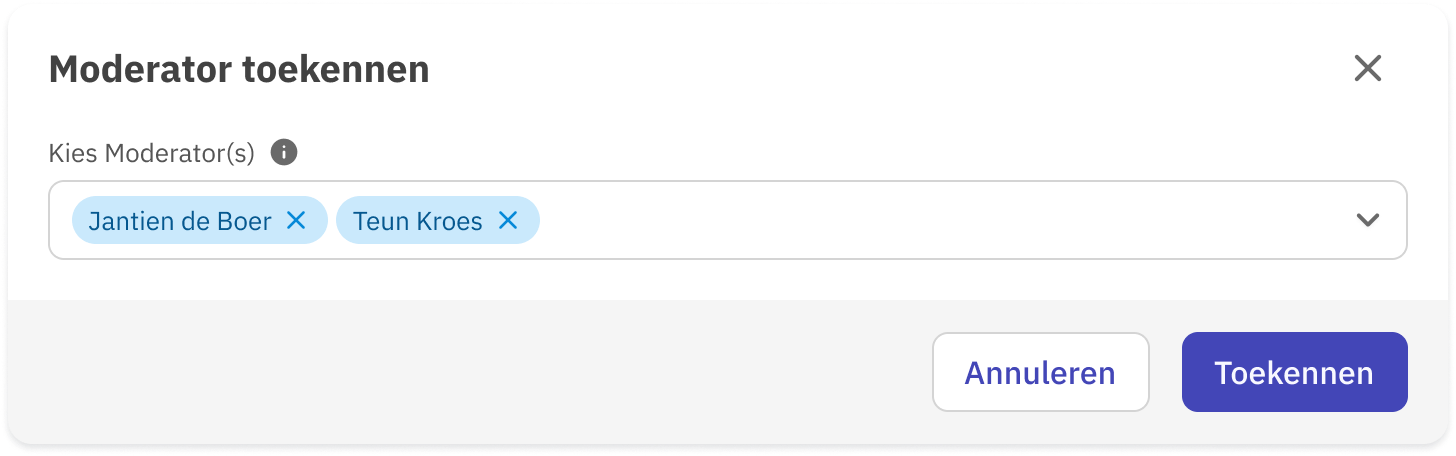1456x456 pixels.
Task: Deselect the first selected moderator tag
Action: [x=296, y=220]
